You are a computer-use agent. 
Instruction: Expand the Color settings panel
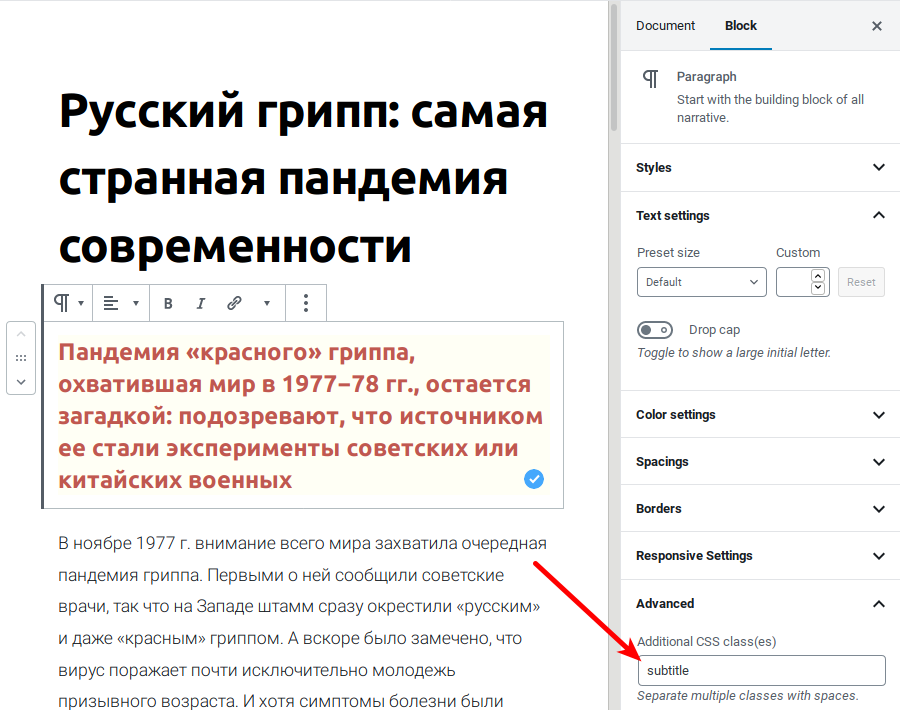[761, 414]
